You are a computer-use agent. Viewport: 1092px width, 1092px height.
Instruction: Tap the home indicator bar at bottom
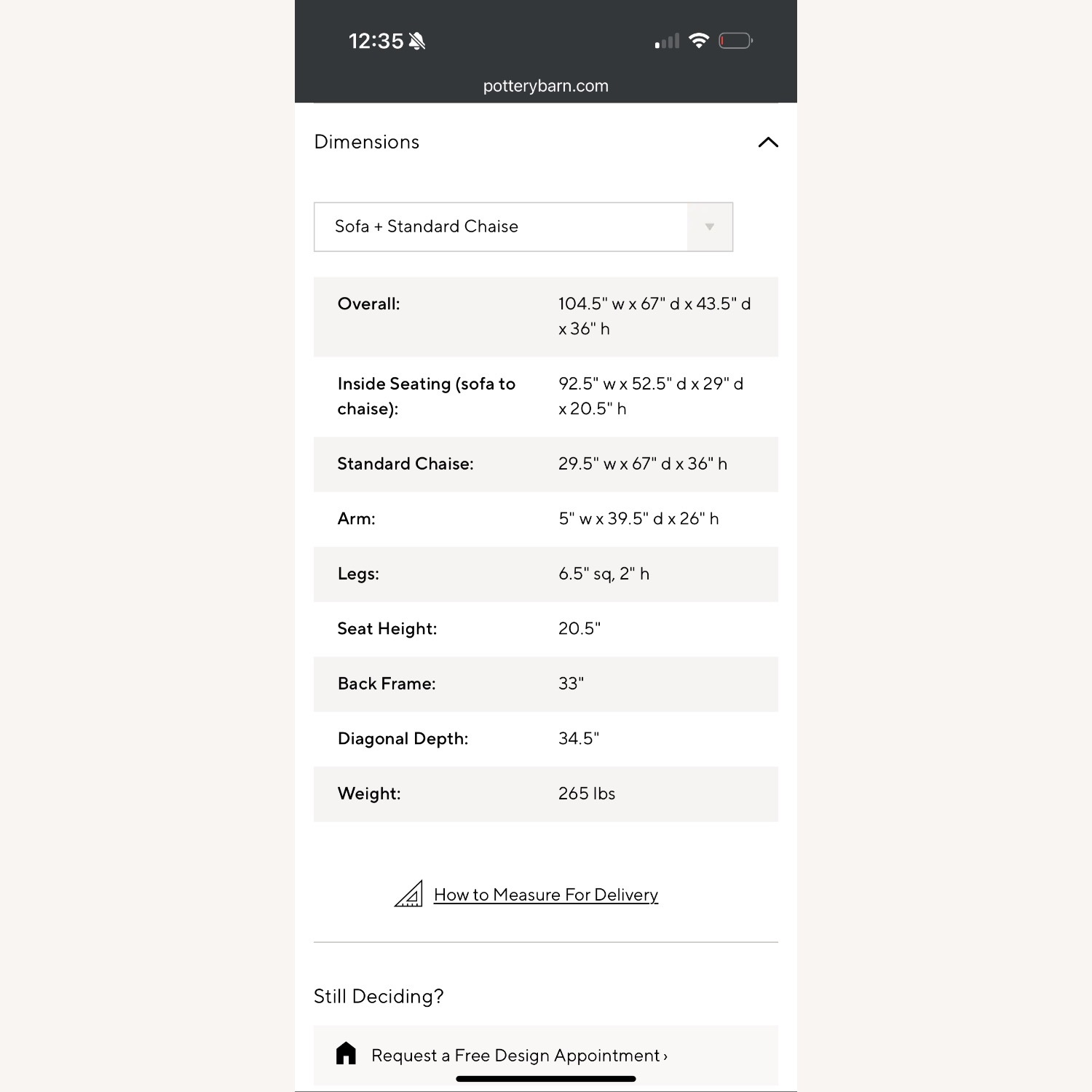point(546,1079)
